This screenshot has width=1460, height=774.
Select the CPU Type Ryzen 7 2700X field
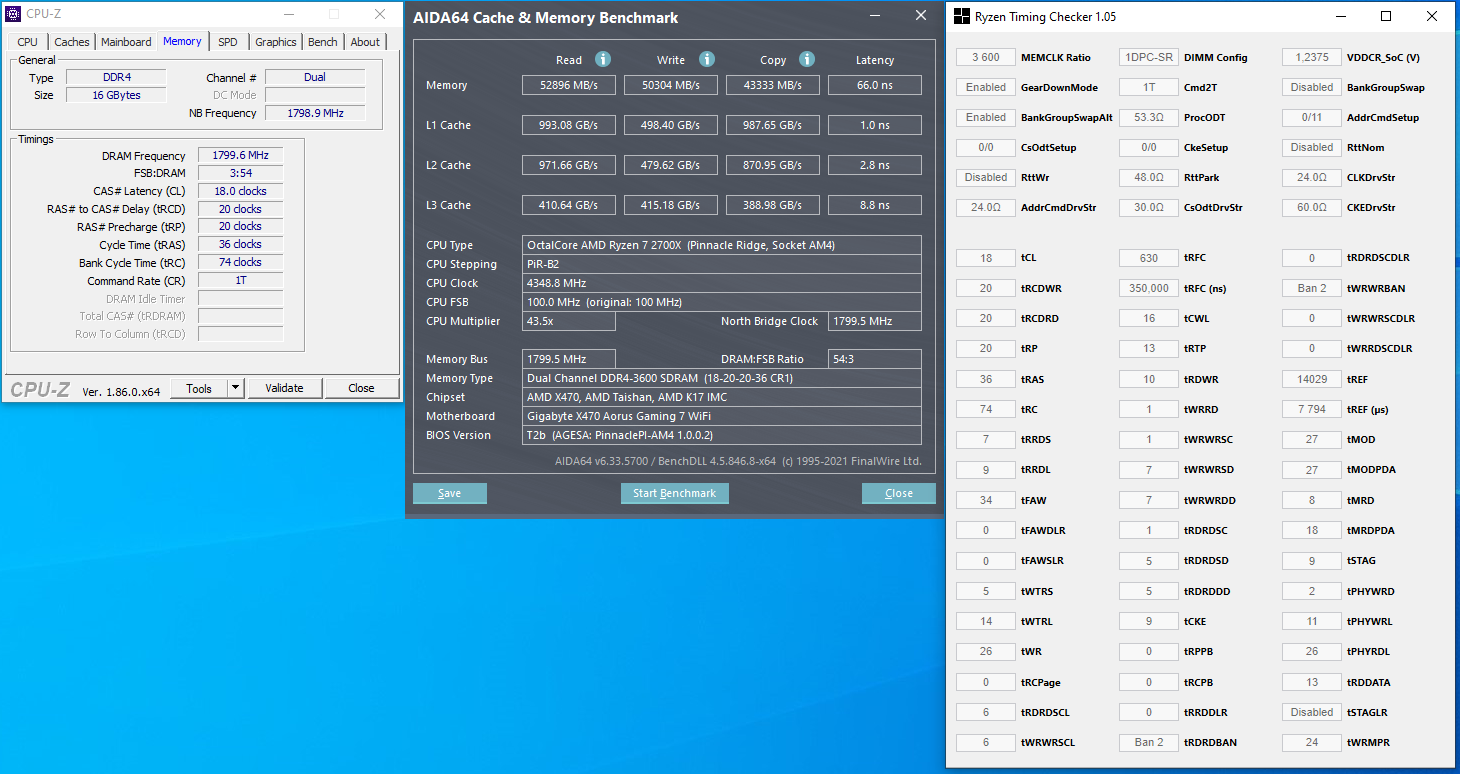(x=722, y=245)
